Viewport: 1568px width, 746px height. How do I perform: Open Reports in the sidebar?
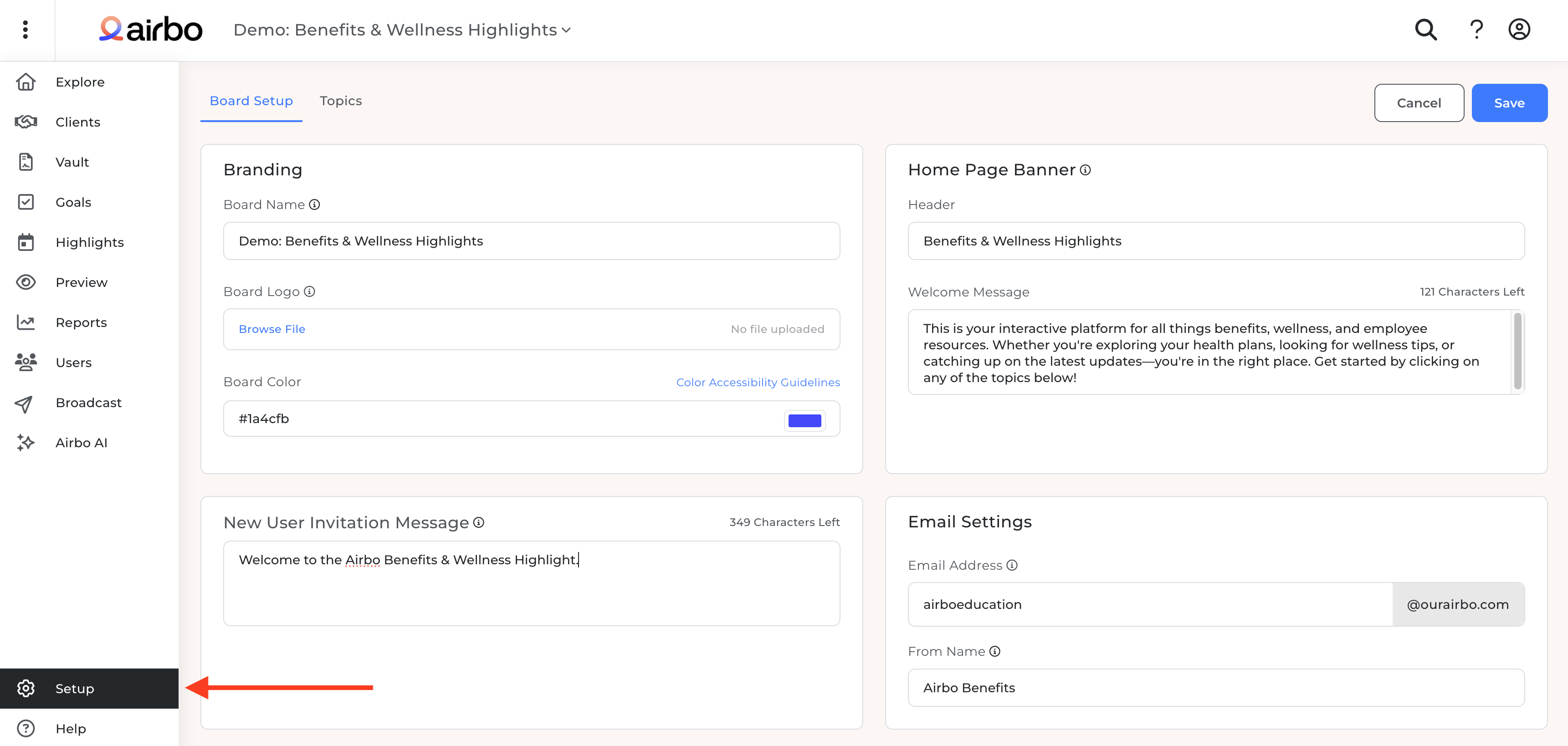point(89,322)
